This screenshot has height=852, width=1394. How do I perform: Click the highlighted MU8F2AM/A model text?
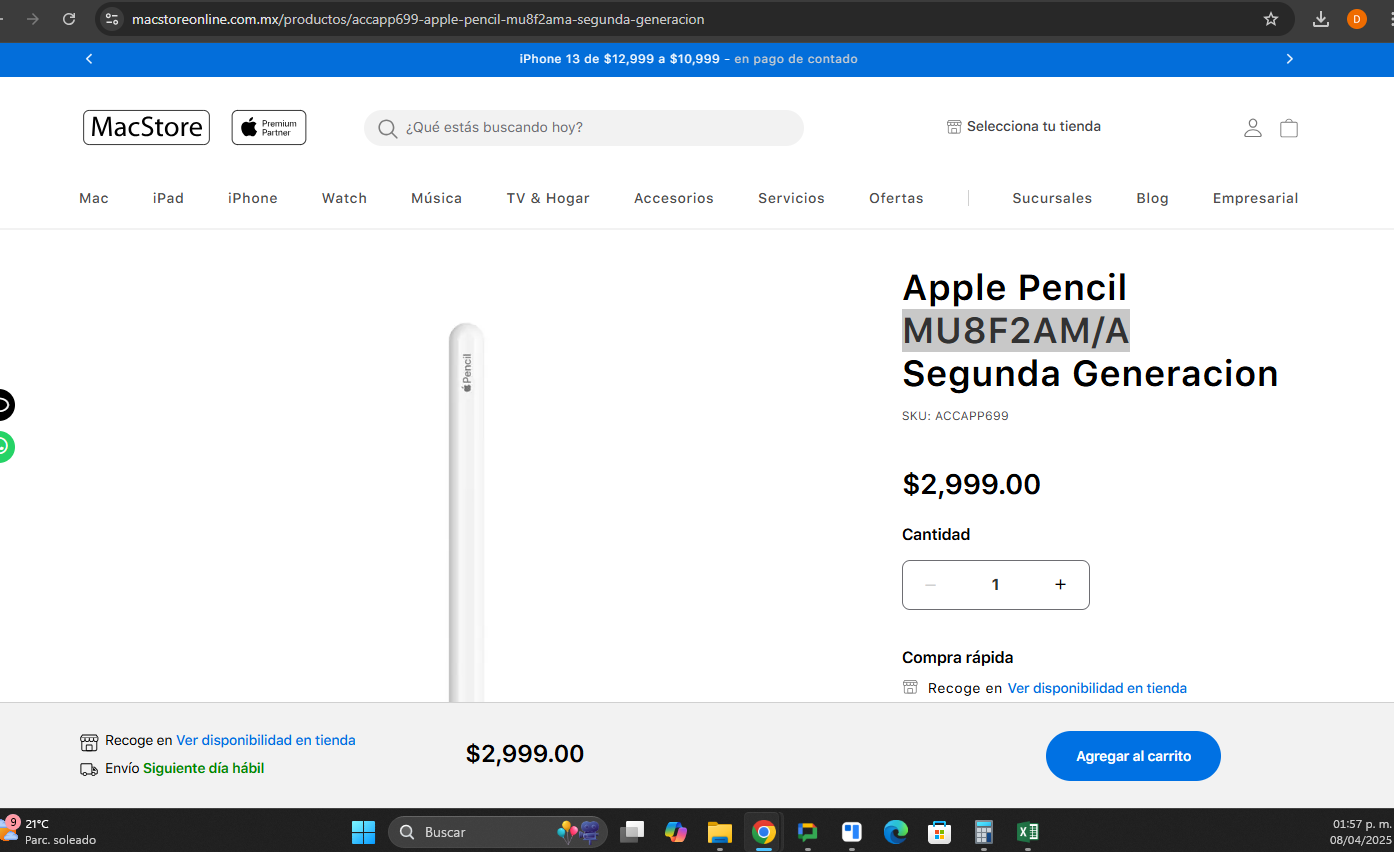click(x=1016, y=331)
